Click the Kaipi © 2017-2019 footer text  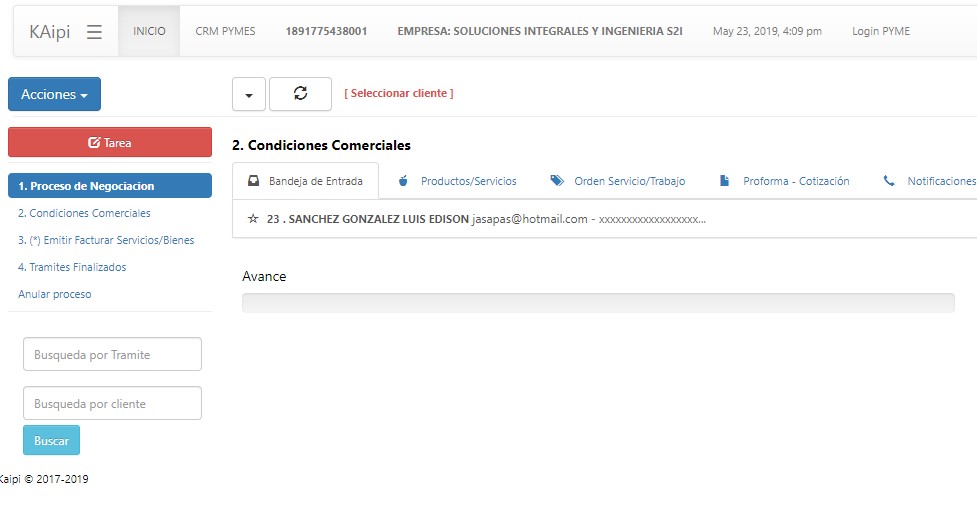(x=44, y=479)
